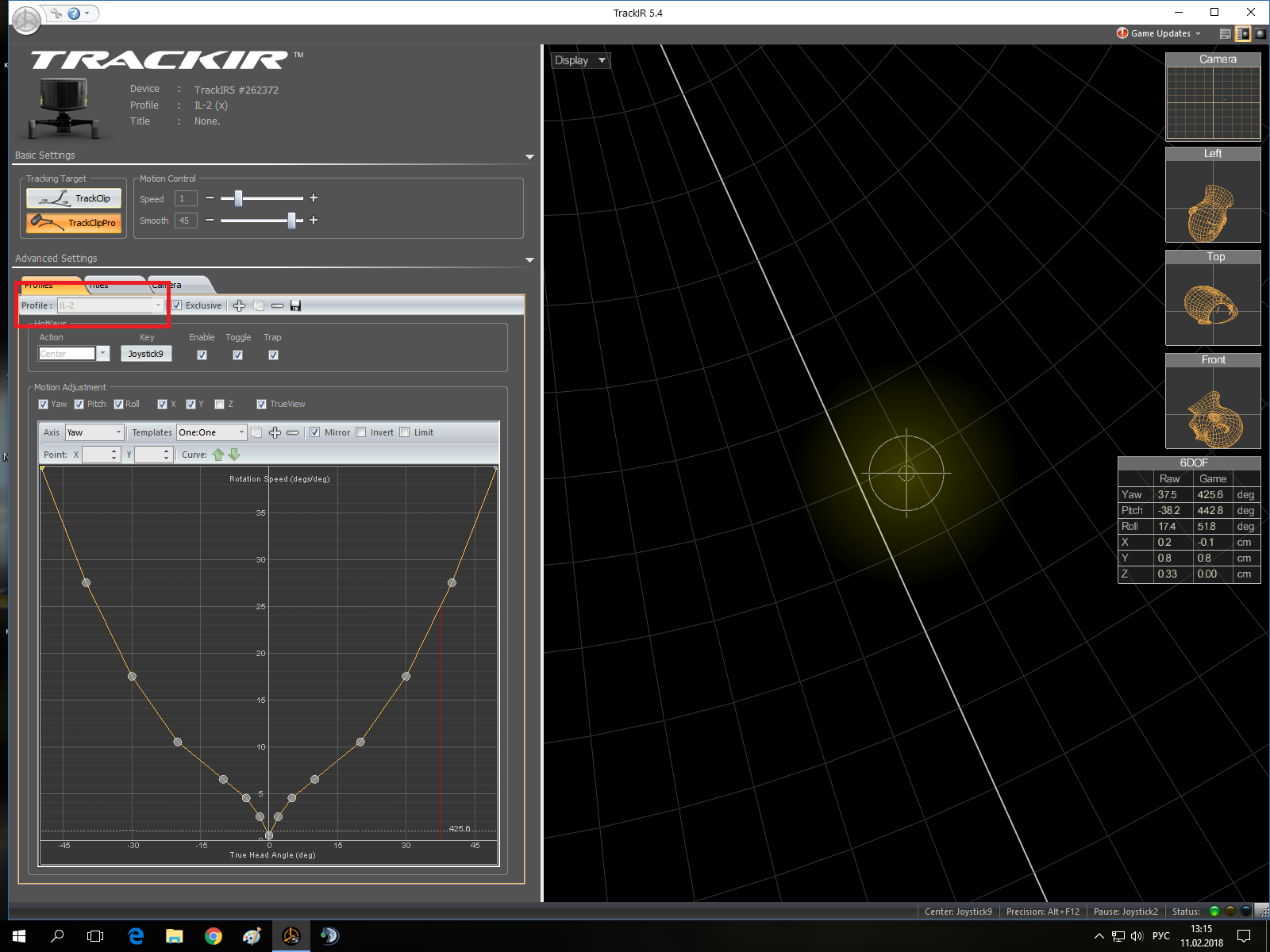Select the TrackClipPro tracking target

74,223
